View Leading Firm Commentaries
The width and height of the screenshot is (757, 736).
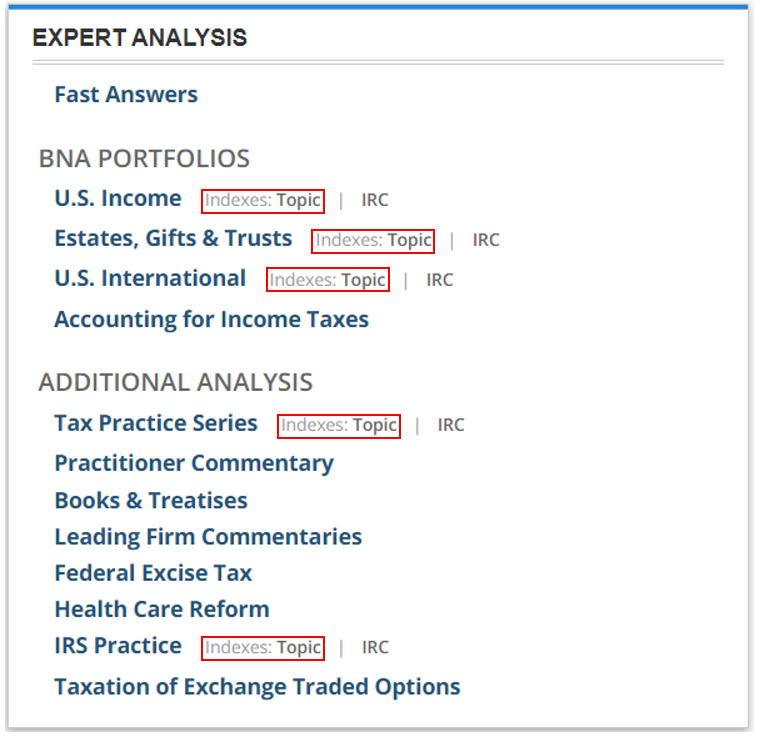pyautogui.click(x=208, y=537)
